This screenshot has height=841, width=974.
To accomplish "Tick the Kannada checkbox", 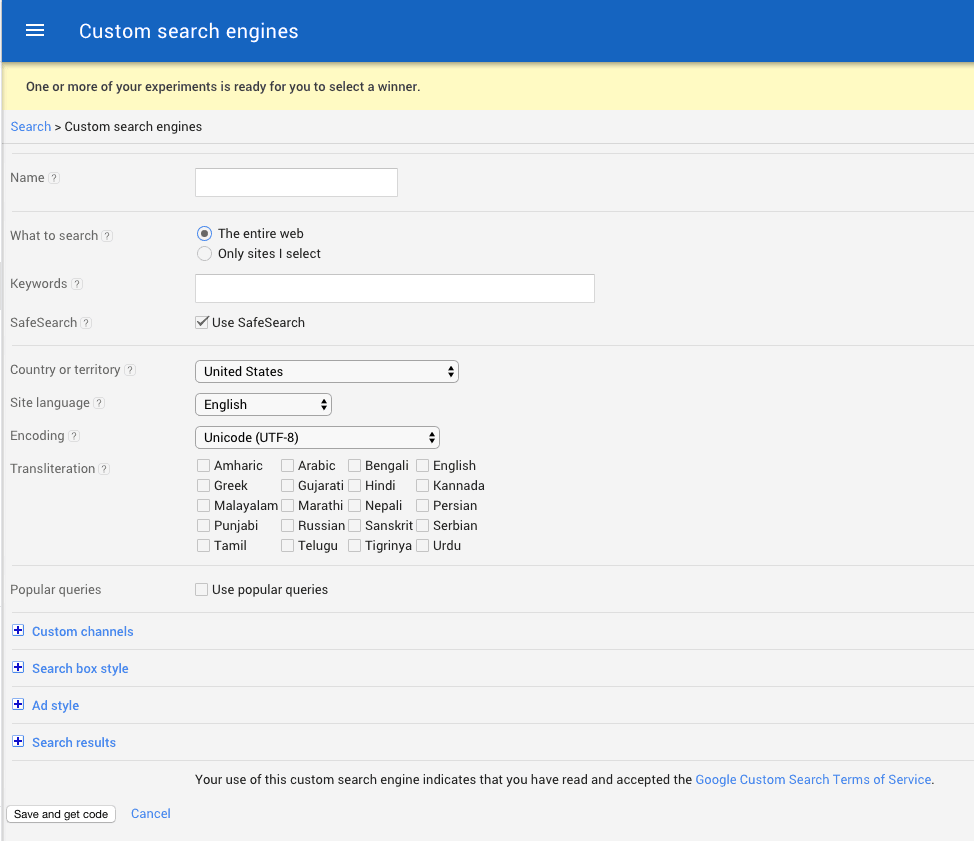I will pyautogui.click(x=422, y=486).
